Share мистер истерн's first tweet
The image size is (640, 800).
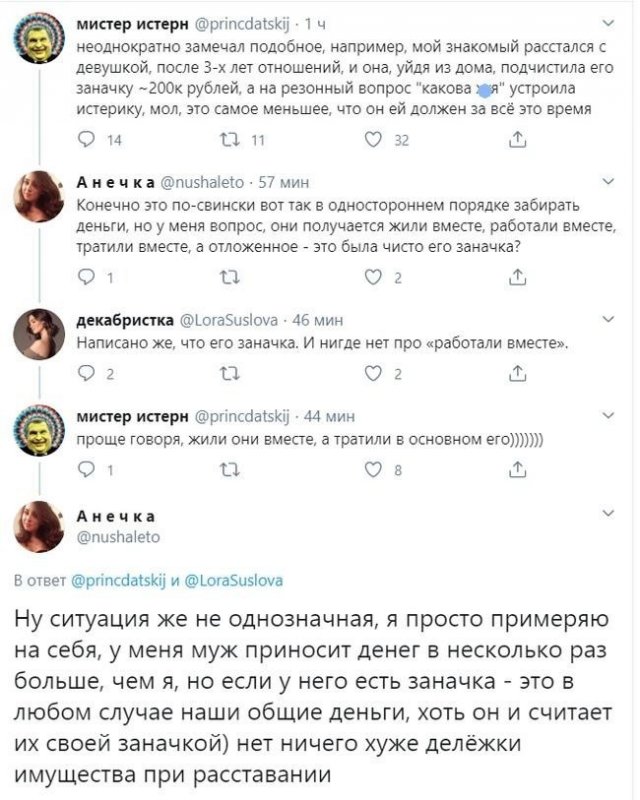(517, 141)
